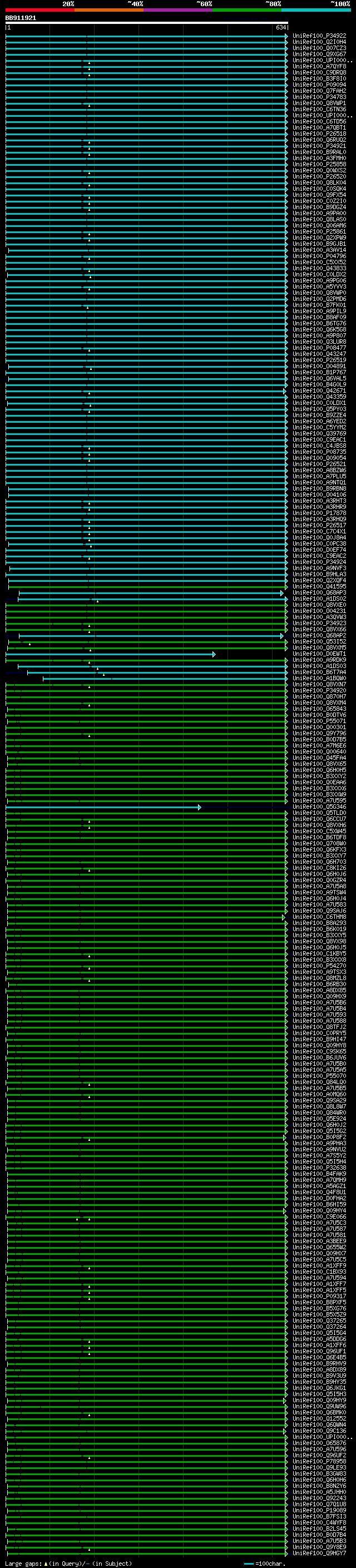
Task: Open hit label UniRef100_Q8VXE0
Action: (319, 605)
